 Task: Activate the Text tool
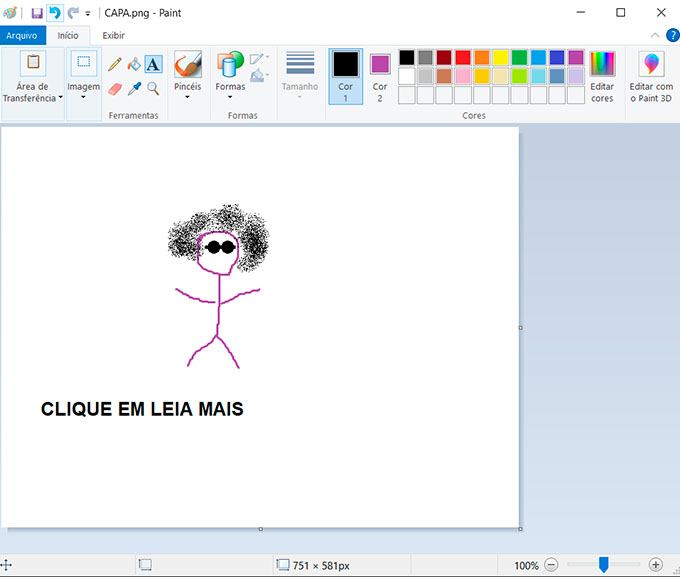click(x=153, y=64)
